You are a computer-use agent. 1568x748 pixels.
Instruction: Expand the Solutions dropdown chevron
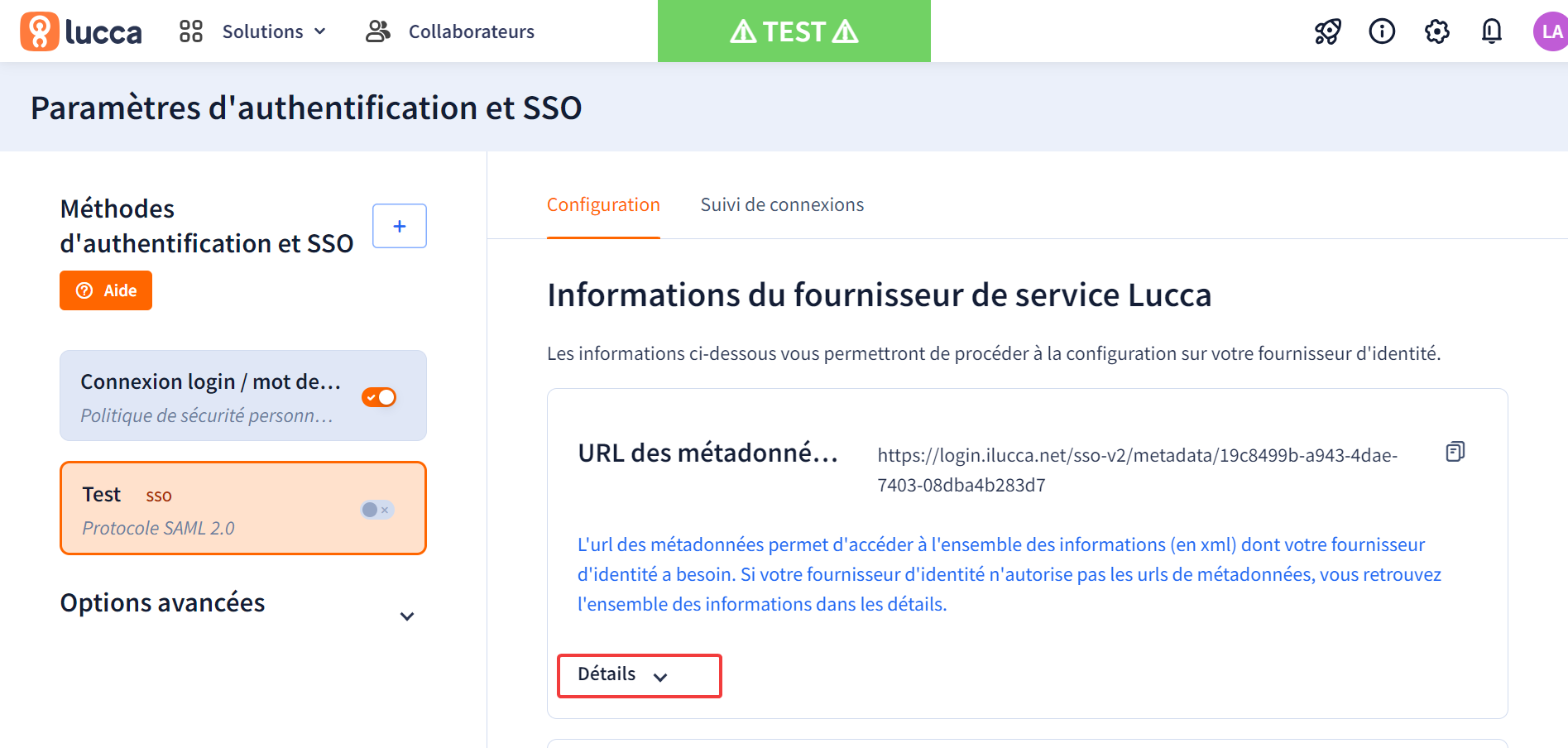tap(320, 31)
